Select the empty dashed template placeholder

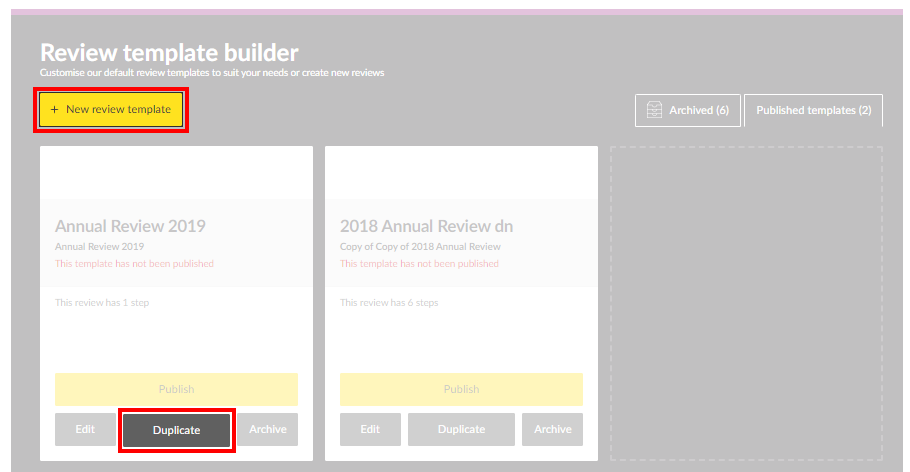click(x=746, y=304)
